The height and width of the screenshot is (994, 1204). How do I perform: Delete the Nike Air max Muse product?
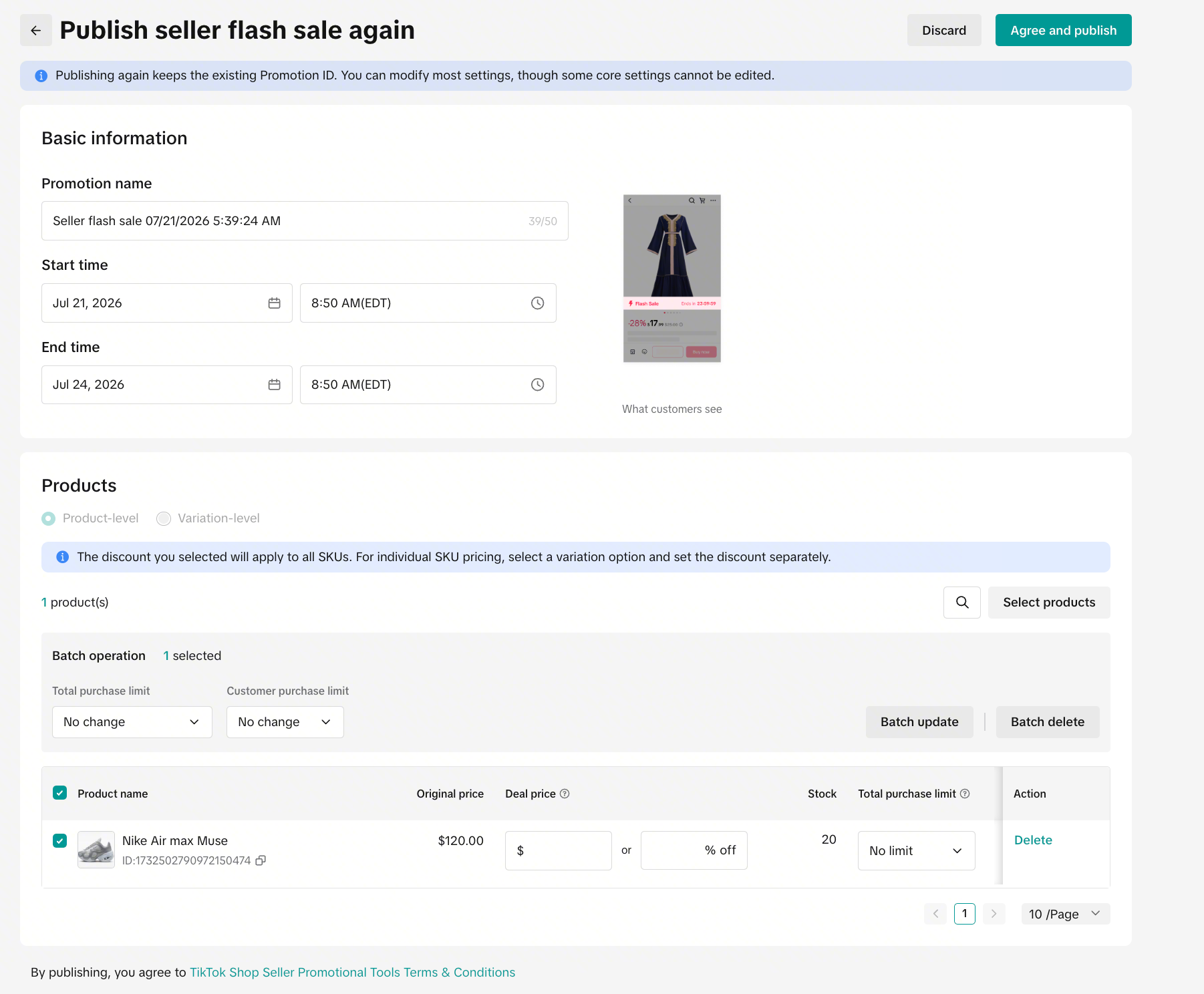click(1033, 840)
